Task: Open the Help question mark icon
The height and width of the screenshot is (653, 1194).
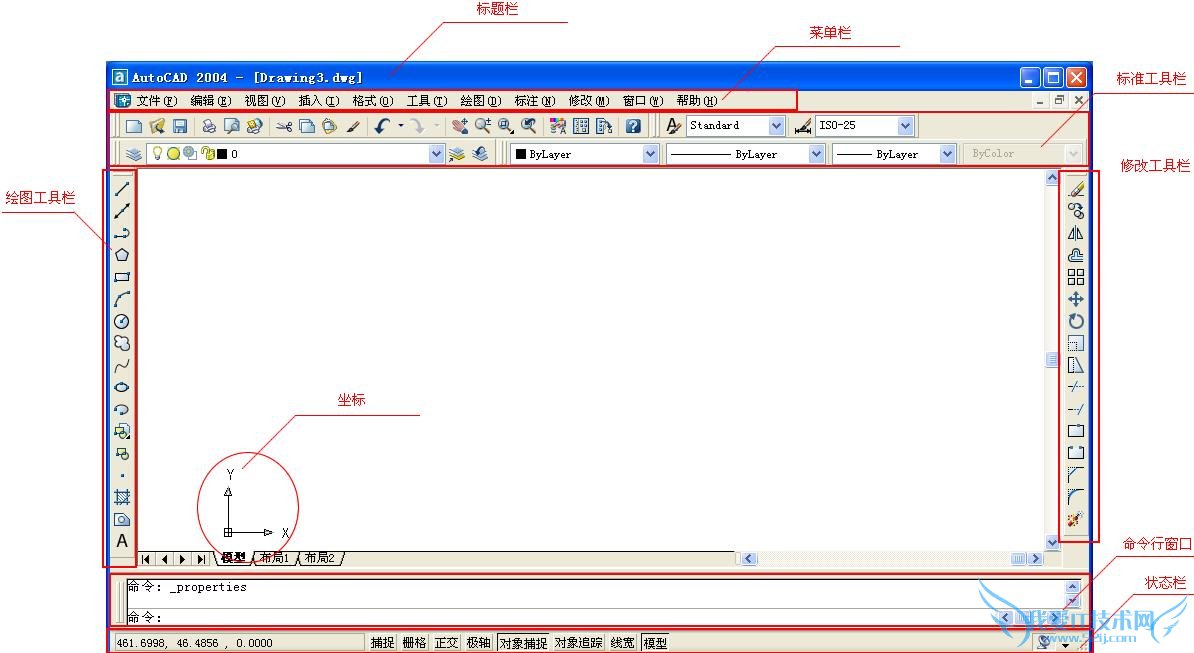Action: 633,126
